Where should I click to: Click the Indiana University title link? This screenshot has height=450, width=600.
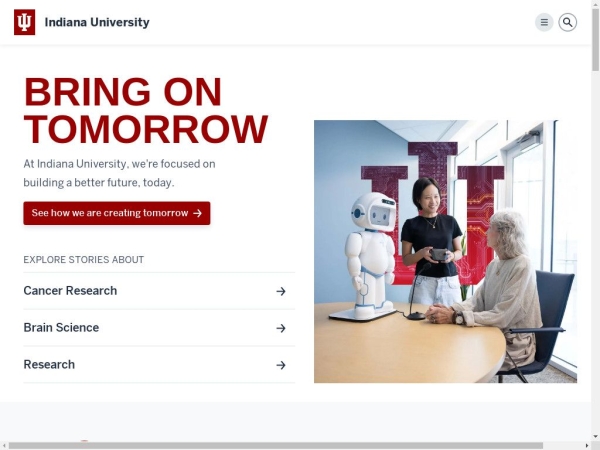[x=97, y=22]
